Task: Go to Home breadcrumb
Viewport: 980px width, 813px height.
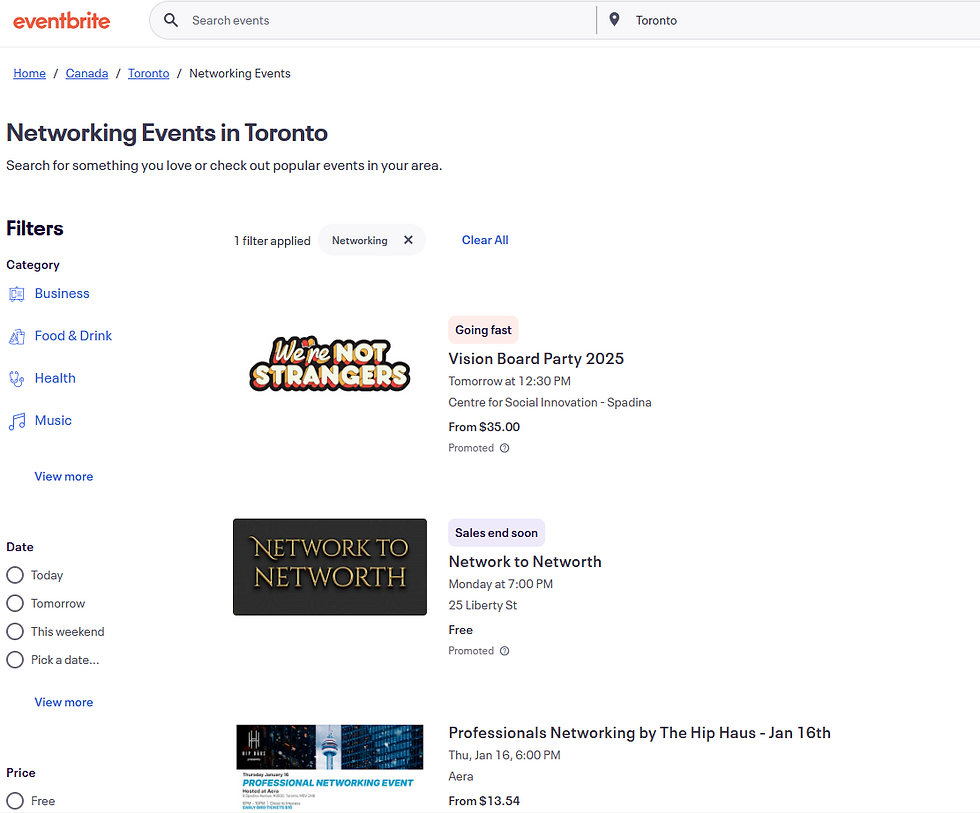Action: pyautogui.click(x=29, y=73)
